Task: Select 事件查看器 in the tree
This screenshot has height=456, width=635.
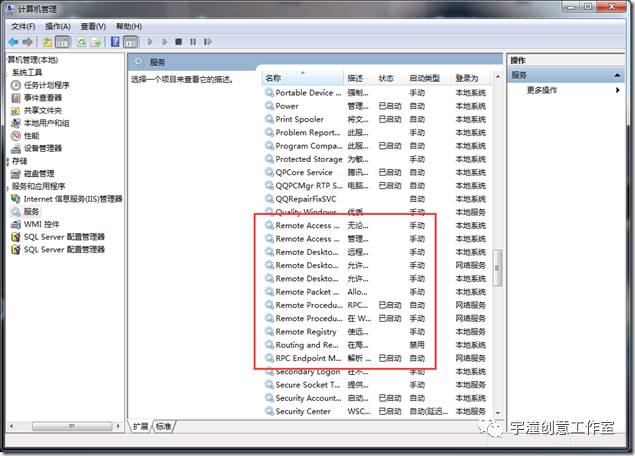Action: 36,98
